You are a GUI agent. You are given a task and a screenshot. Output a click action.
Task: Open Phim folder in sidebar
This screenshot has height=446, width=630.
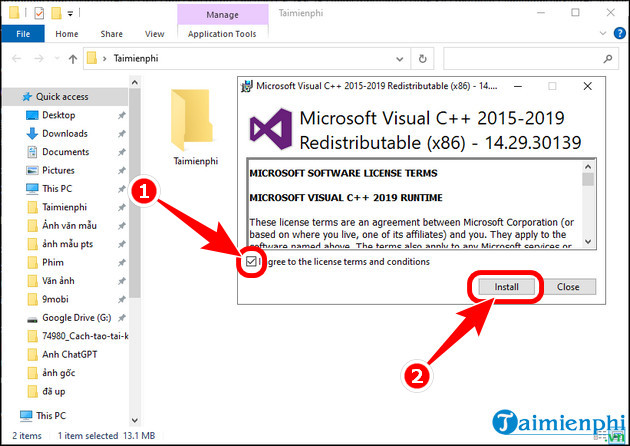53,263
